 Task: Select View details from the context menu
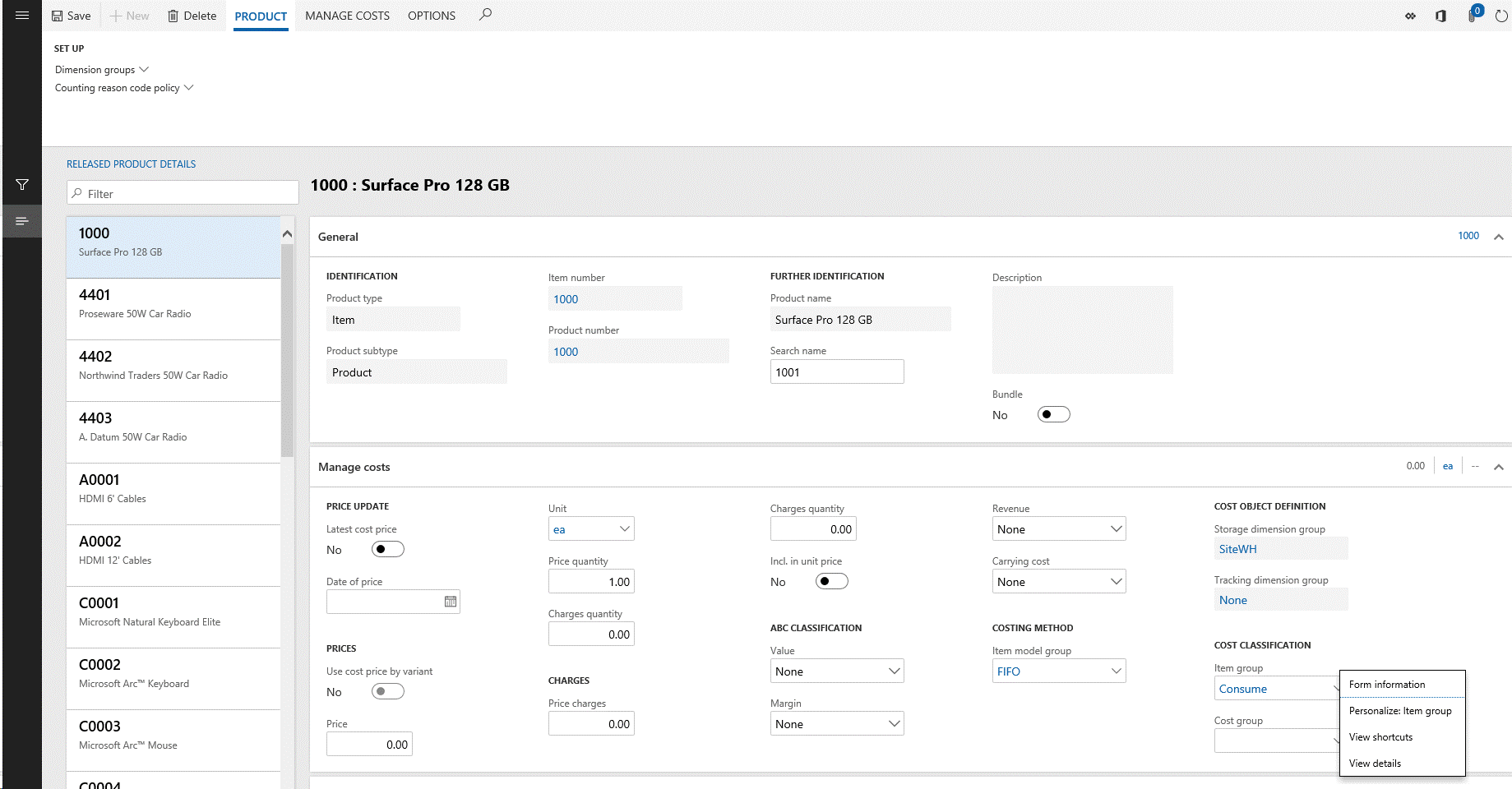tap(1374, 763)
